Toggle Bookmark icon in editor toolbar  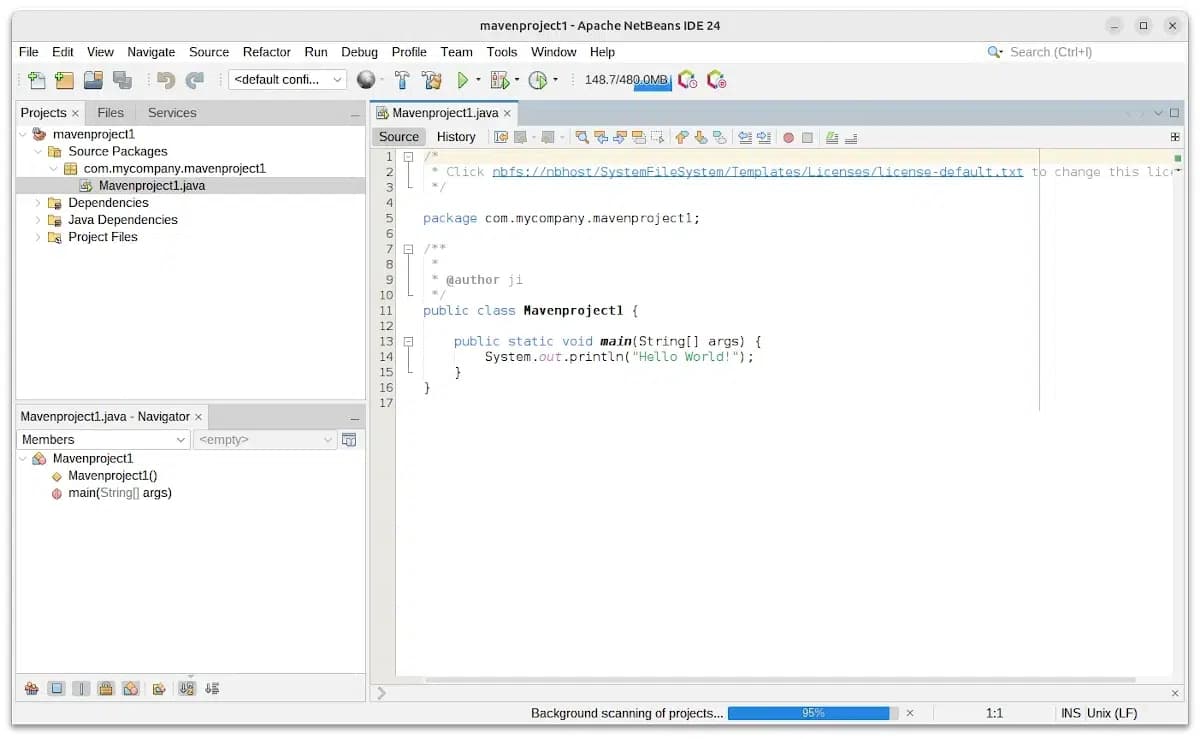point(719,137)
